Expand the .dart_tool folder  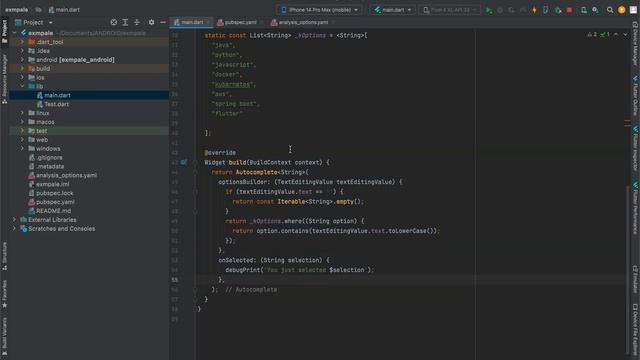(x=22, y=42)
